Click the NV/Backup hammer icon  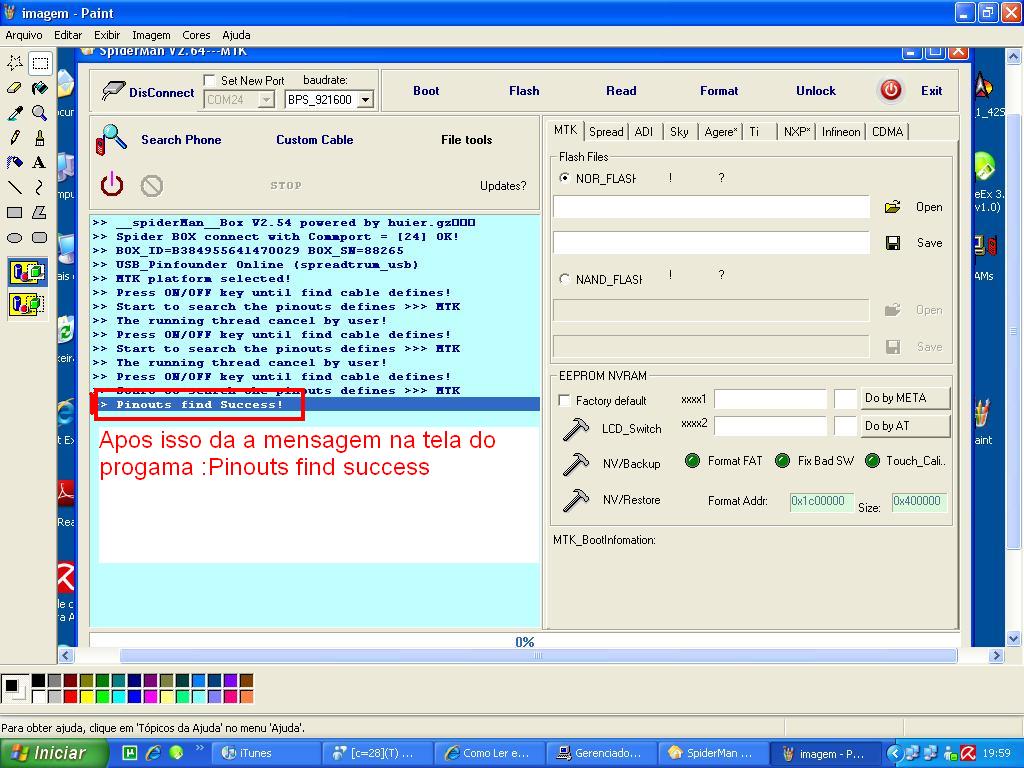576,464
